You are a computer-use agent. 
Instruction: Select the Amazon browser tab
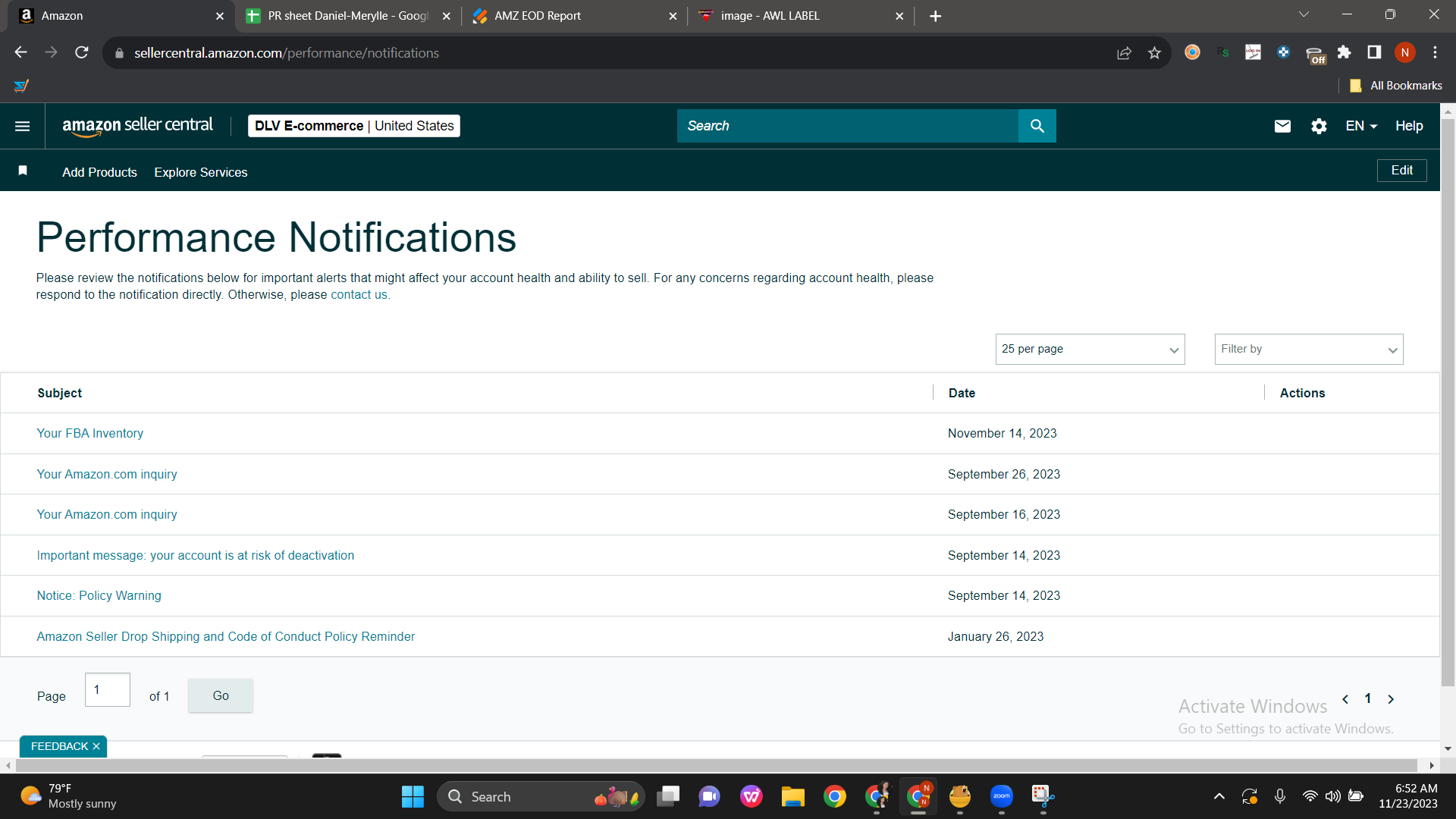coord(121,16)
